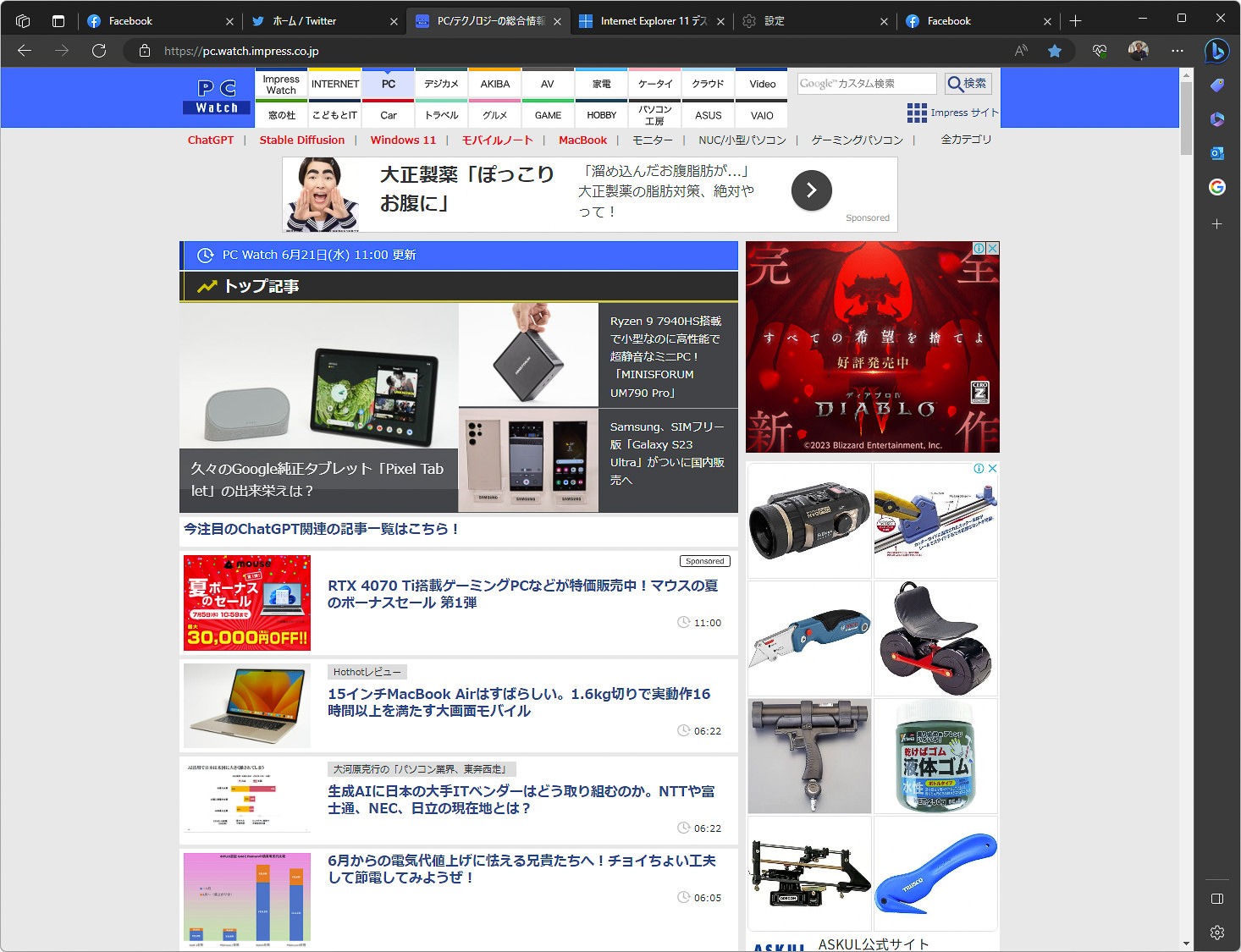Image resolution: width=1241 pixels, height=952 pixels.
Task: Close the tool products ad with X
Action: pos(992,469)
